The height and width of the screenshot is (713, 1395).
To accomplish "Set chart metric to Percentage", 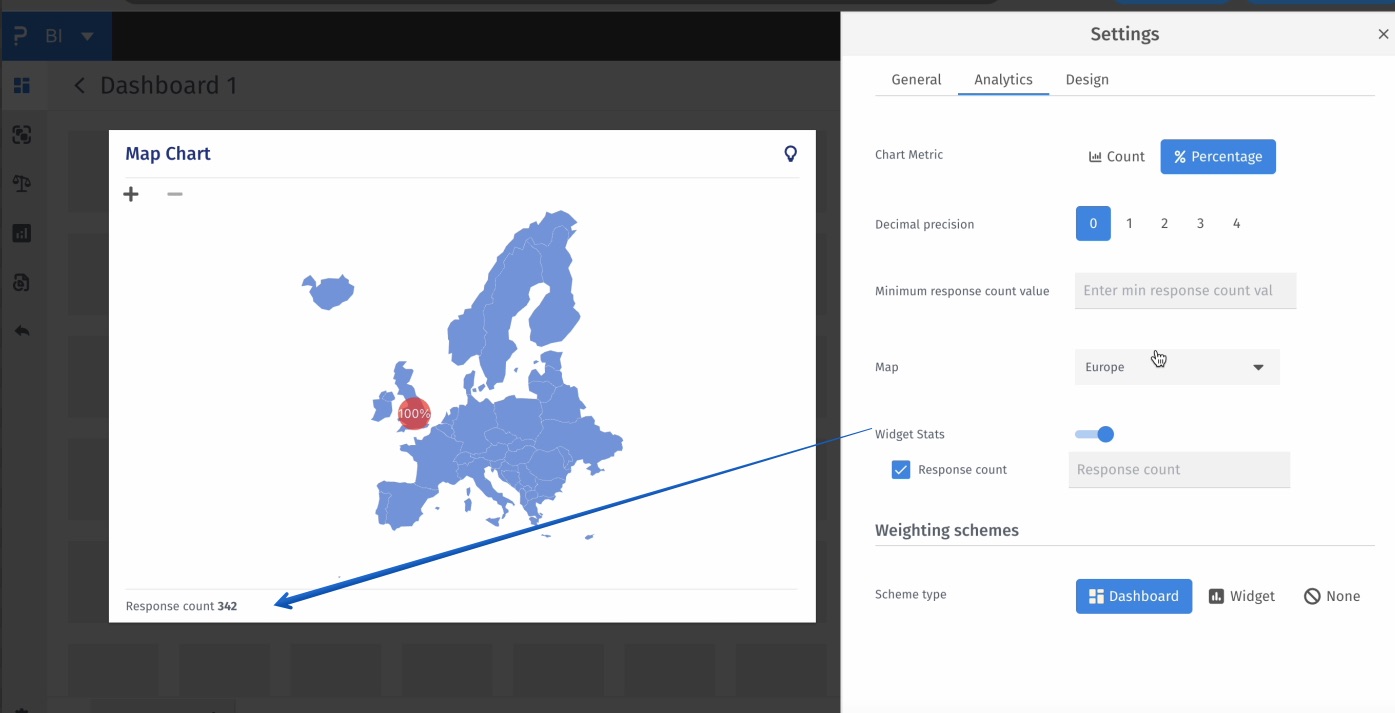I will pyautogui.click(x=1218, y=157).
